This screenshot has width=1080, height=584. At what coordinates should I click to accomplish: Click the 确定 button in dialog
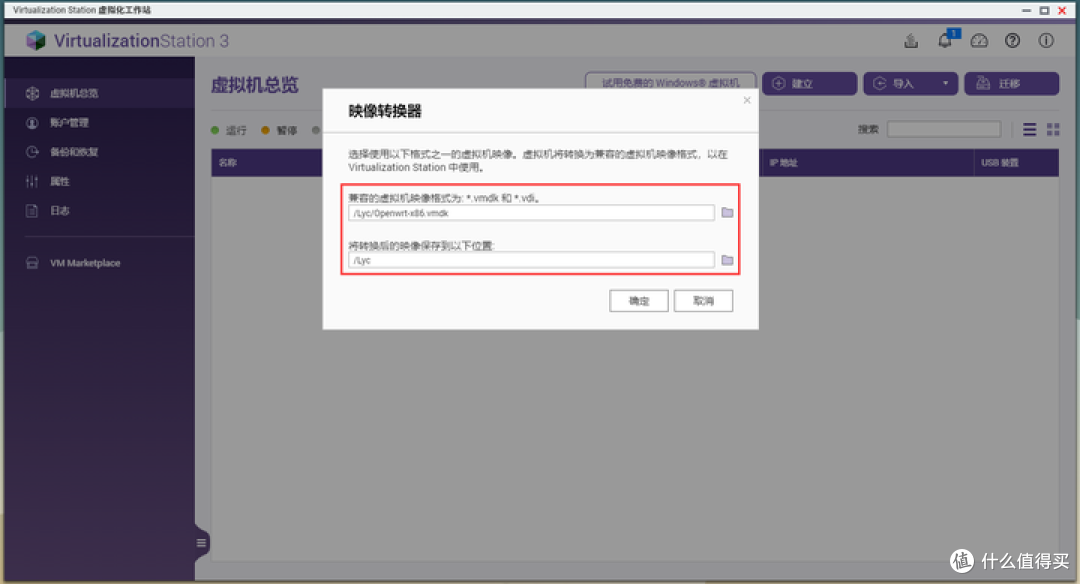pyautogui.click(x=638, y=301)
